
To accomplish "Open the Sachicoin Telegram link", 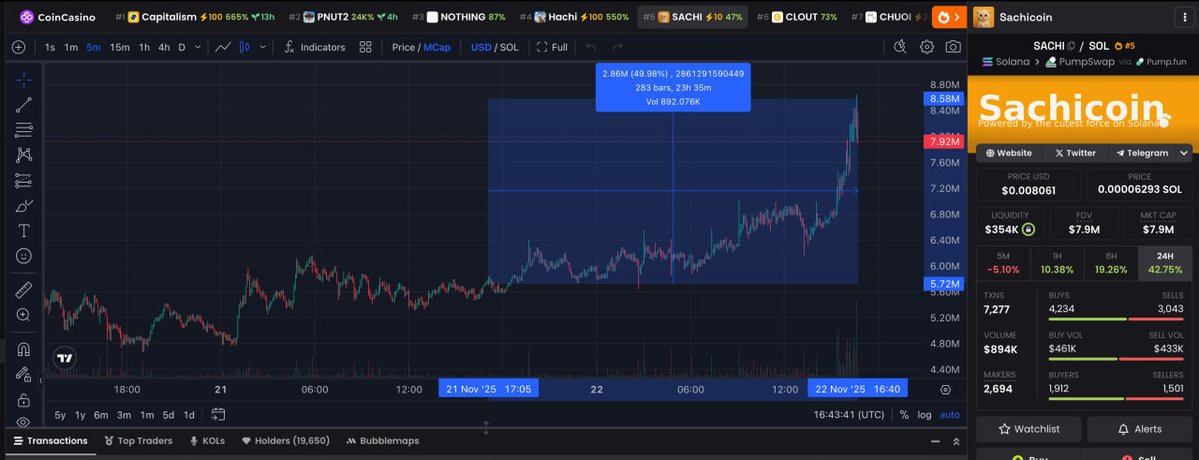I will 1142,153.
